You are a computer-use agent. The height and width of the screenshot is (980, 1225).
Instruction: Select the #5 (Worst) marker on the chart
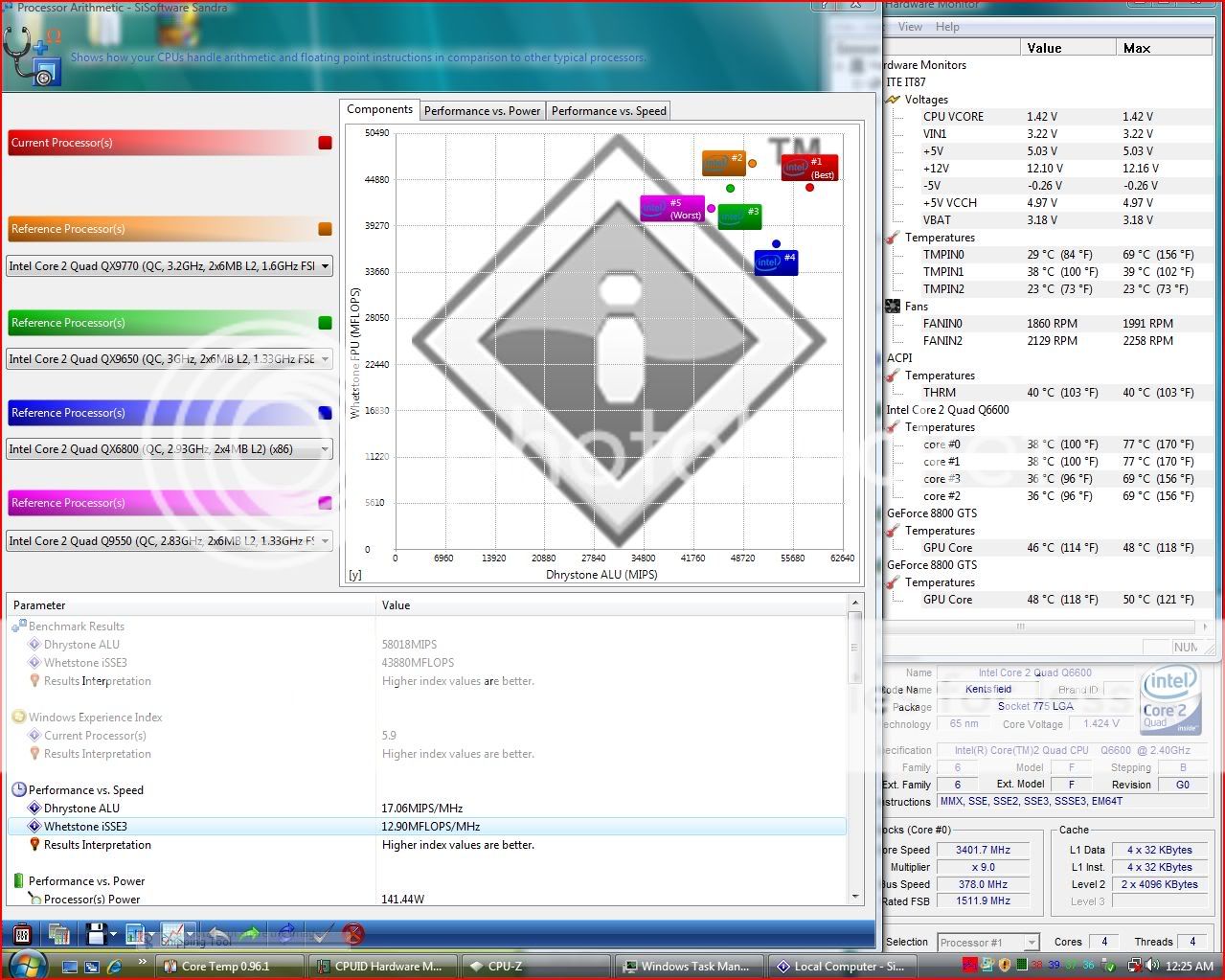[672, 209]
